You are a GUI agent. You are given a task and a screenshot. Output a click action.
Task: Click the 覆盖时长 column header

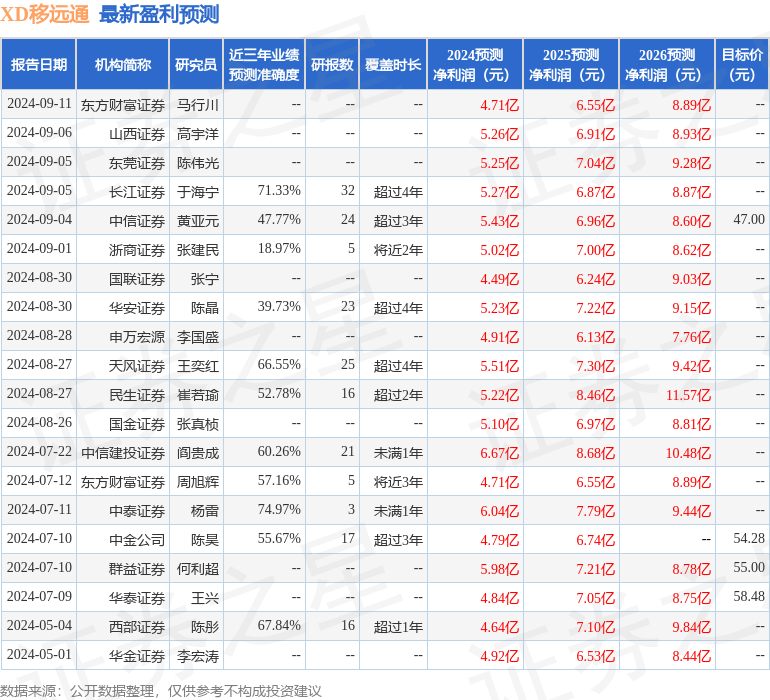point(393,64)
